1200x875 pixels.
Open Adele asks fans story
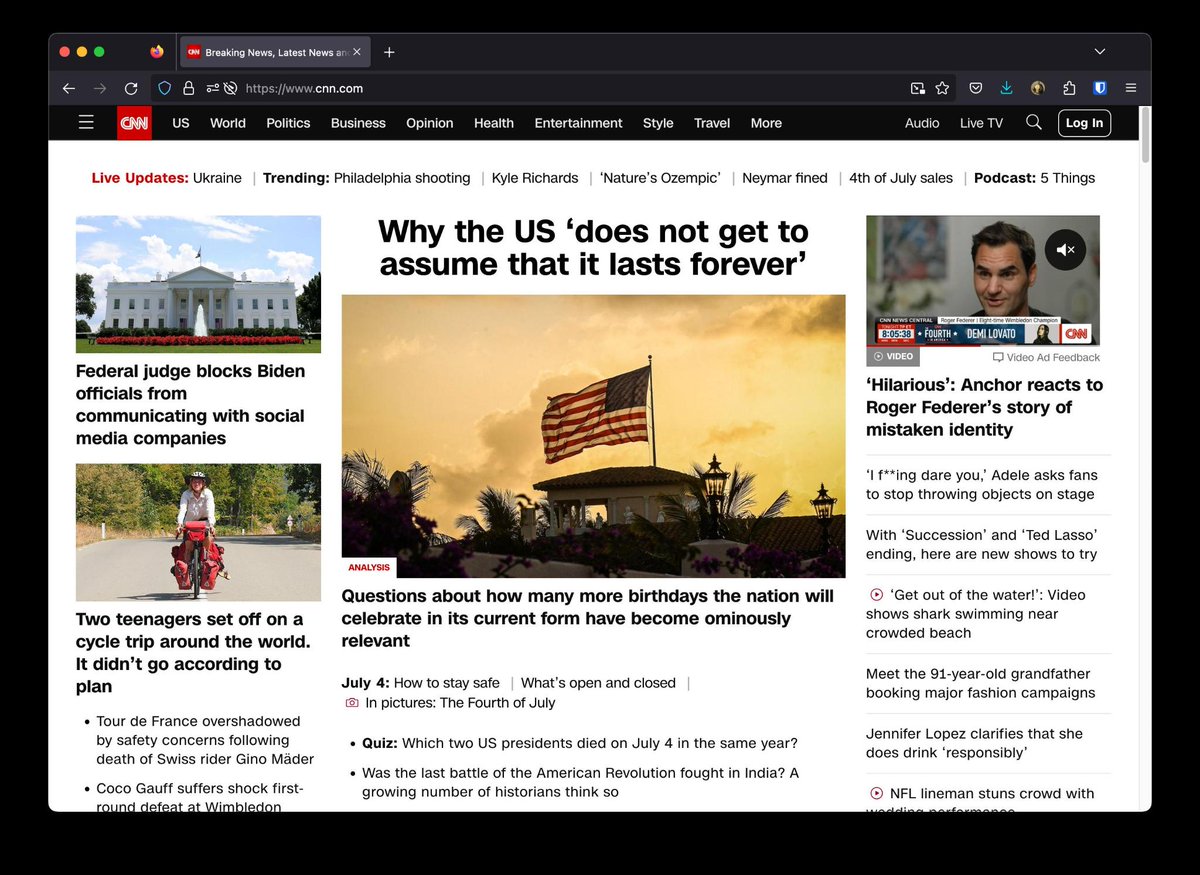click(982, 485)
